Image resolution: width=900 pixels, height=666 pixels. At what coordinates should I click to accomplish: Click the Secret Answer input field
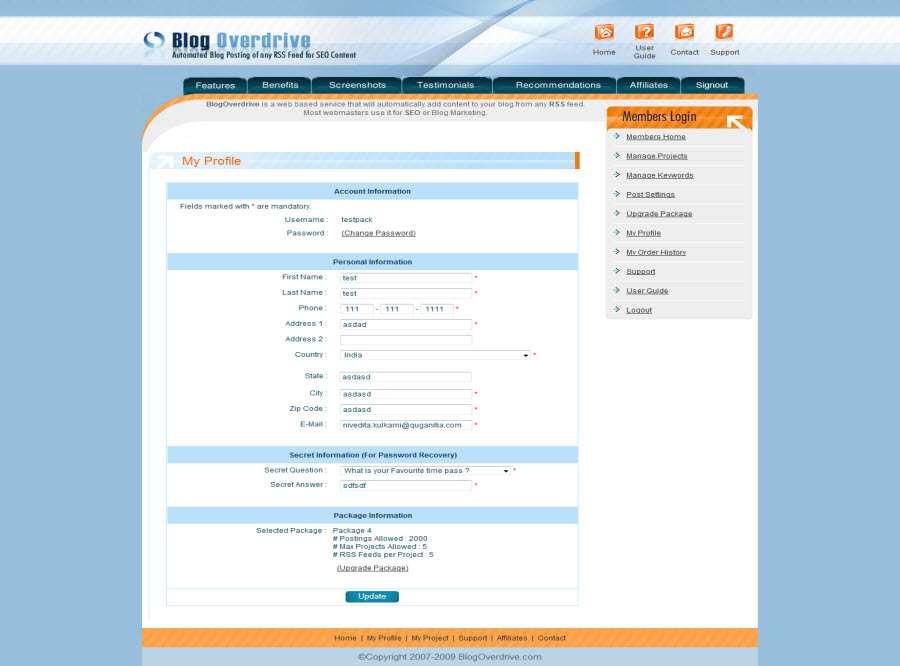click(x=406, y=486)
